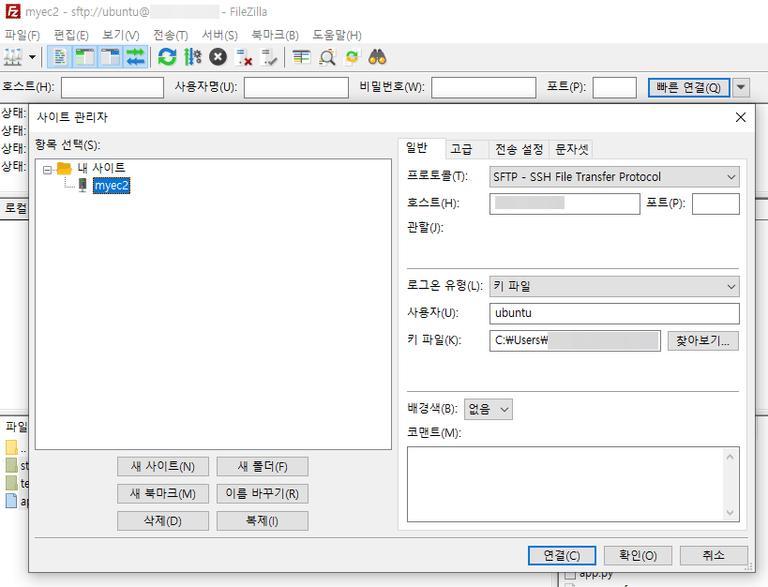Click the cancel current operation icon
The height and width of the screenshot is (587, 768).
(x=217, y=57)
